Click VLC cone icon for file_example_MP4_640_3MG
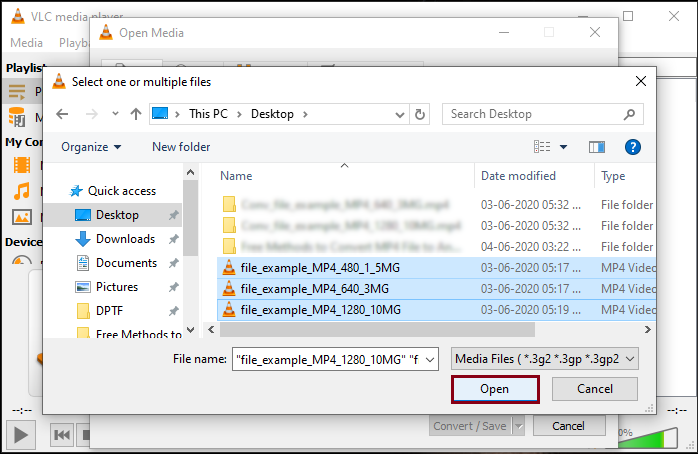The width and height of the screenshot is (698, 454). click(229, 288)
